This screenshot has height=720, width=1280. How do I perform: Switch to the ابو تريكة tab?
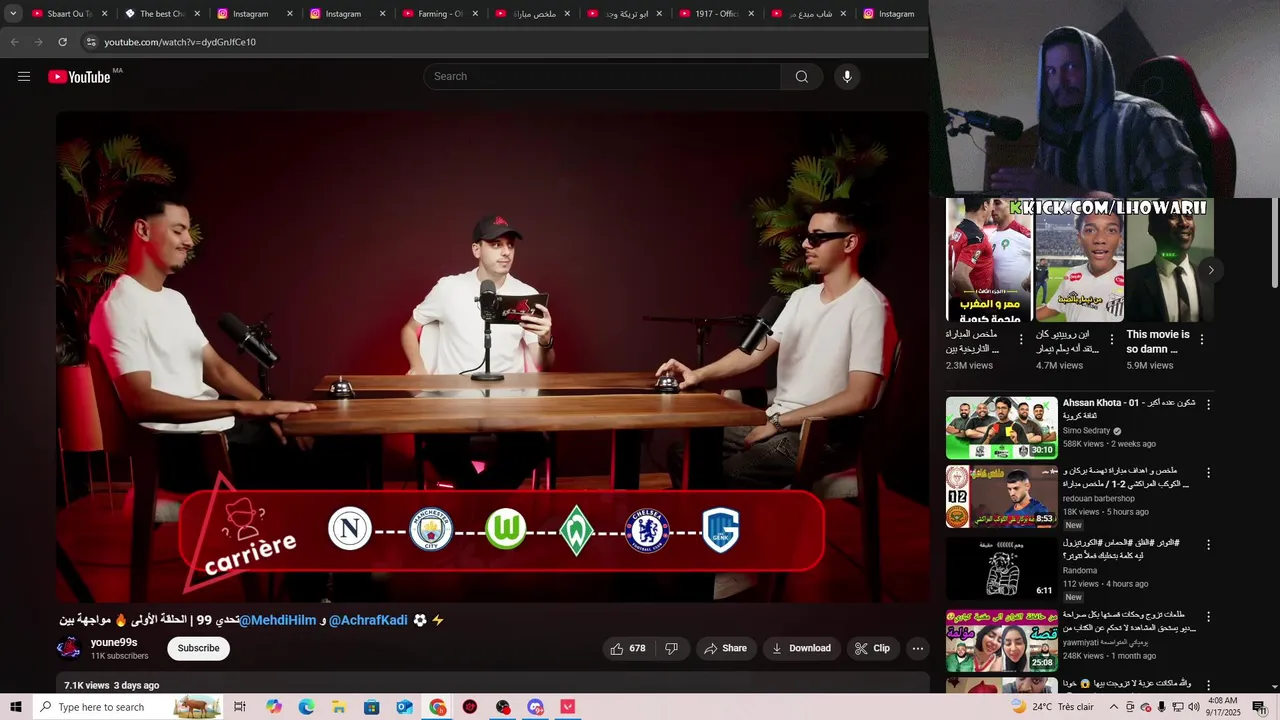click(x=626, y=14)
